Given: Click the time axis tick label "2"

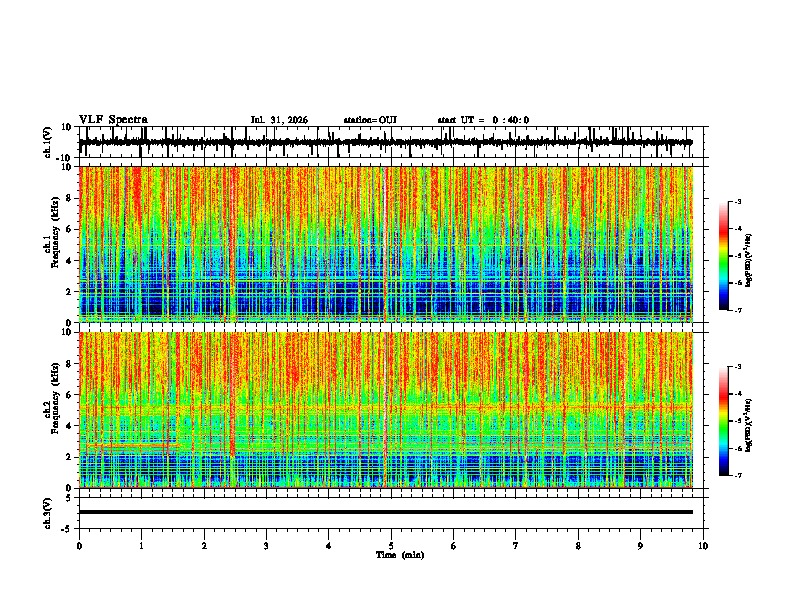Looking at the screenshot, I should click(204, 546).
